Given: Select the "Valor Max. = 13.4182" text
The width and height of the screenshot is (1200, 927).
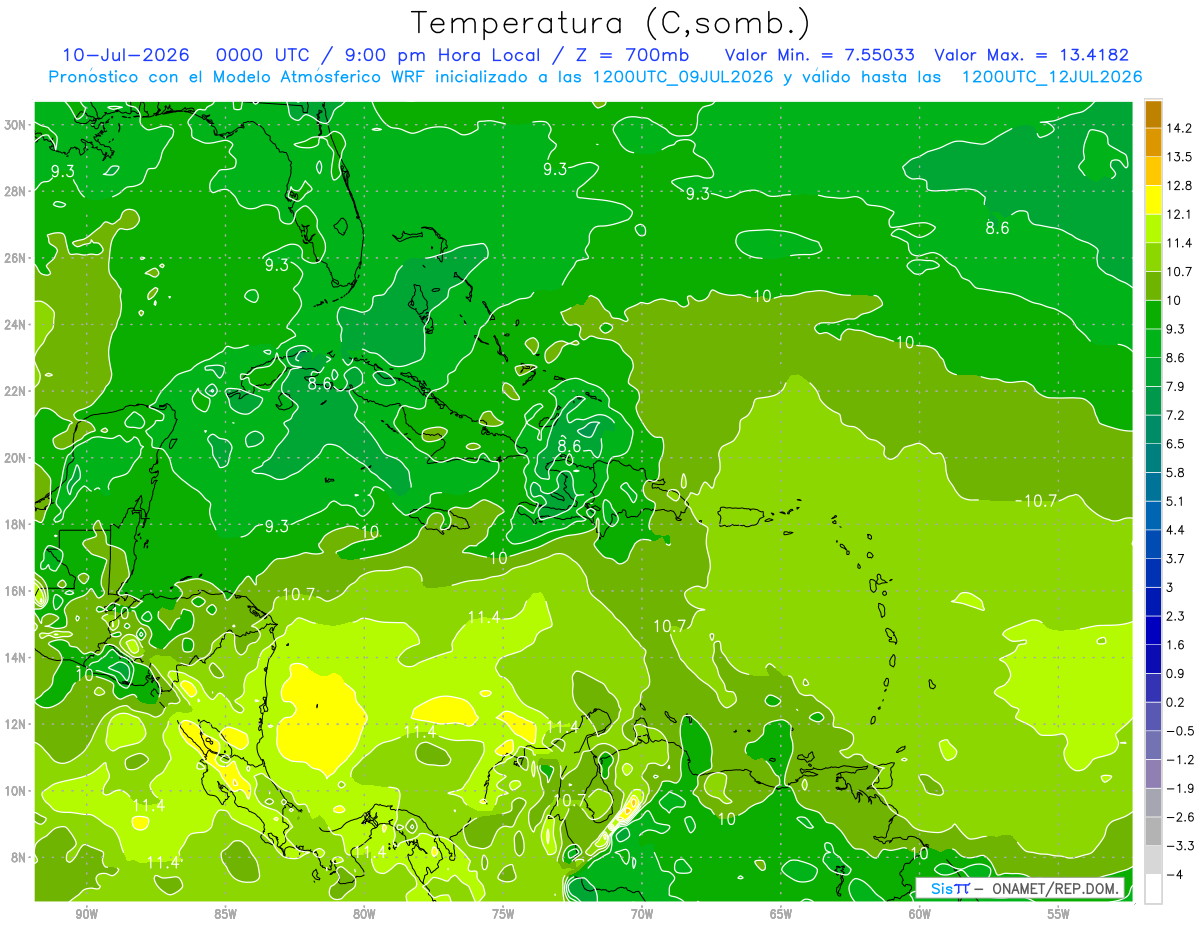Looking at the screenshot, I should click(x=1031, y=55).
